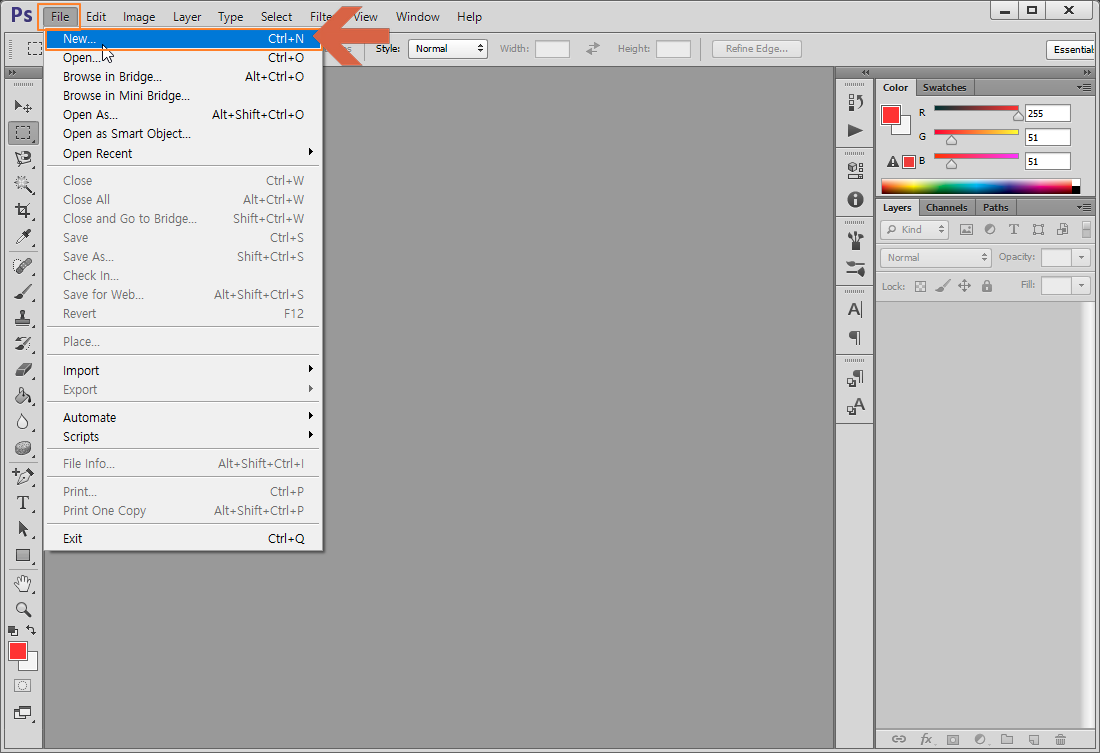This screenshot has width=1100, height=753.
Task: Expand the Open Recent submenu
Action: point(182,153)
